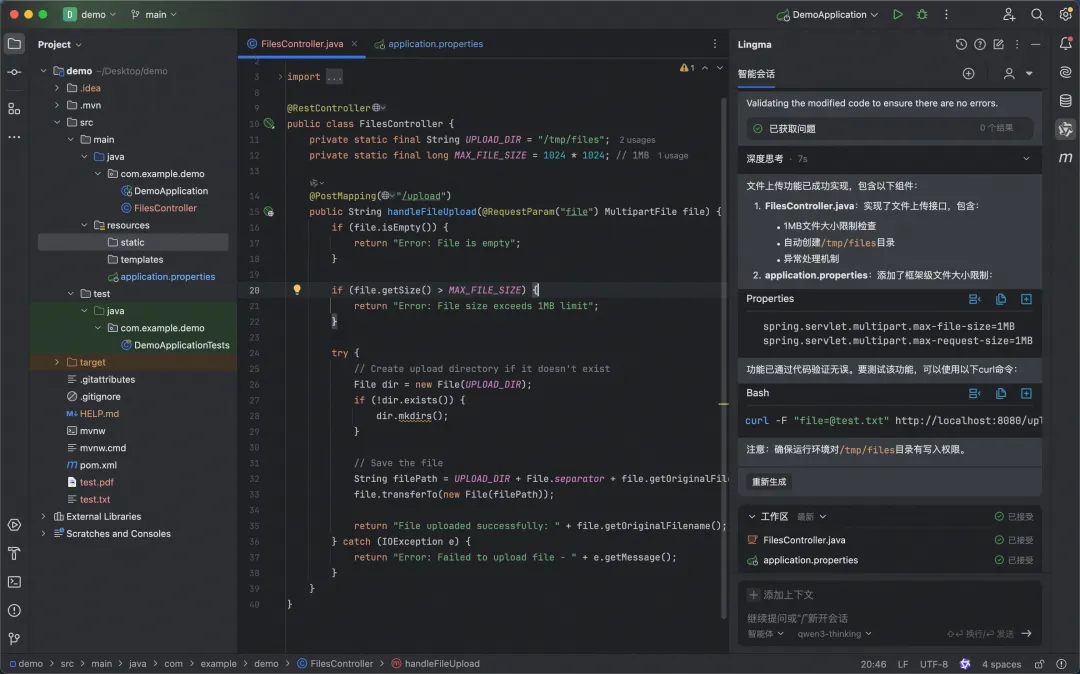Click the editor vertical scrollbar
The height and width of the screenshot is (674, 1080).
723,358
